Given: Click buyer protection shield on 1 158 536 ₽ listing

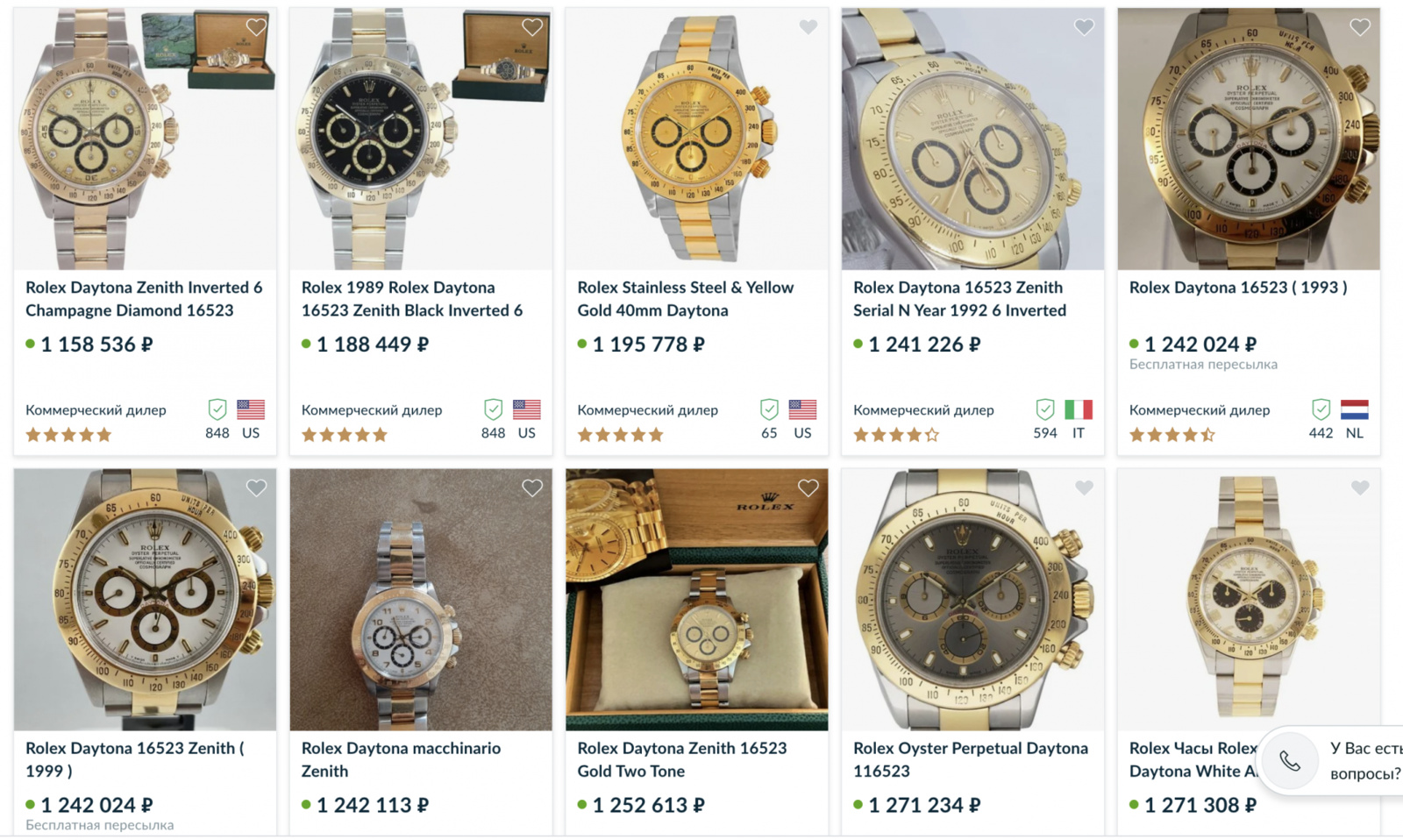Looking at the screenshot, I should (217, 409).
